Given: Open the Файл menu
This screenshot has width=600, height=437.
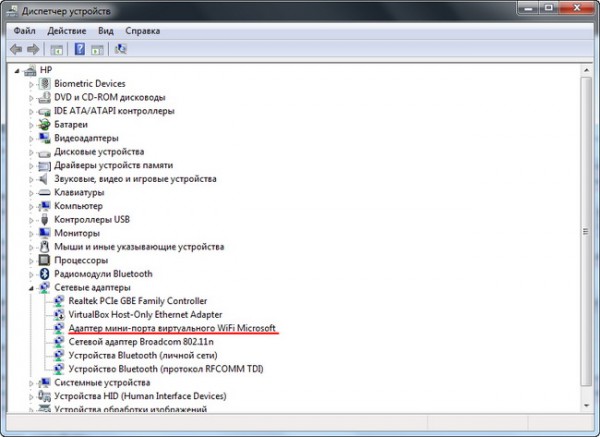Looking at the screenshot, I should coord(24,30).
